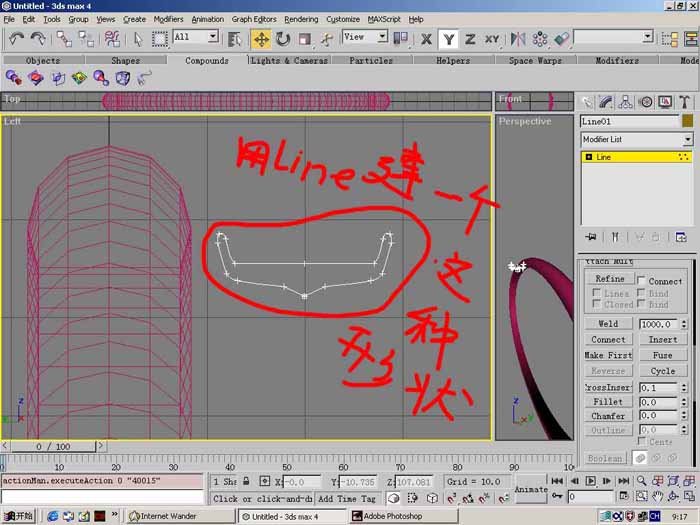Click the Pin Stack icon
The image size is (700, 525).
point(591,237)
